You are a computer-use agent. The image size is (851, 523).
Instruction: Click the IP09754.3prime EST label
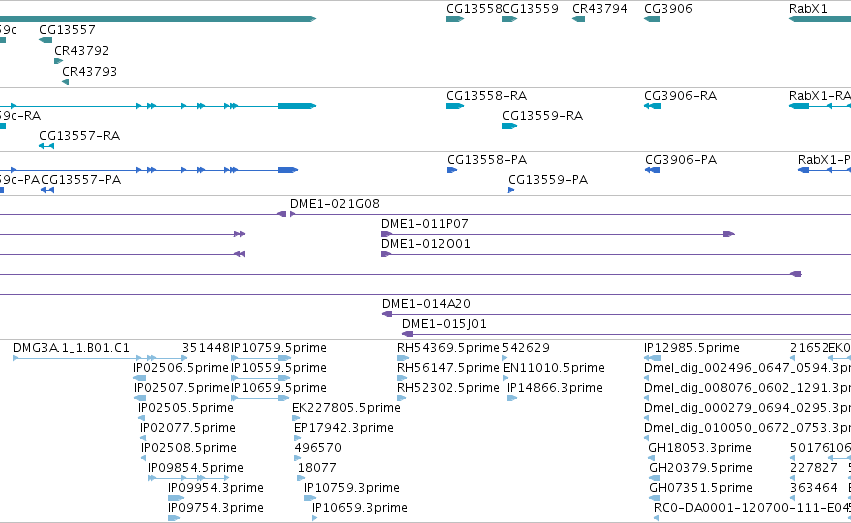tap(216, 508)
